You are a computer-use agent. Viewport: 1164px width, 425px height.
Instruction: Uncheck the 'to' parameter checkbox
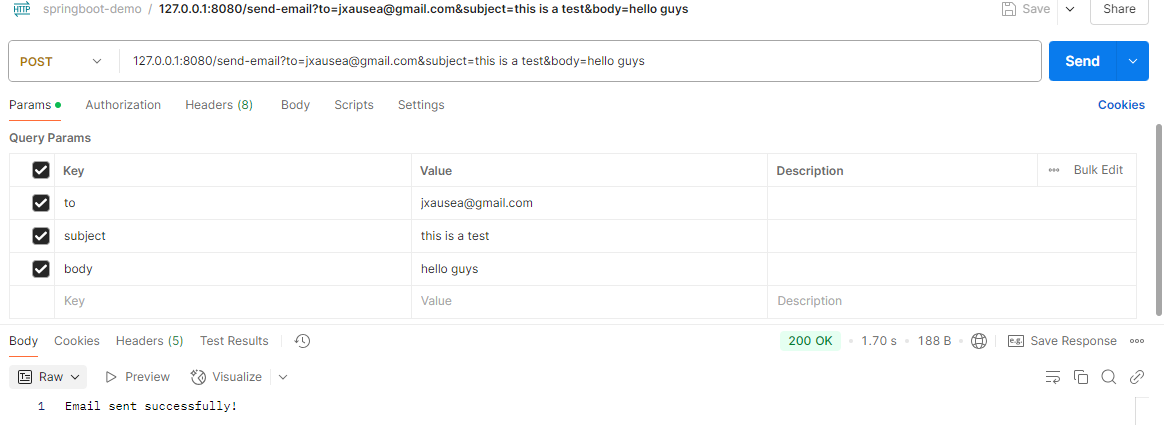[41, 203]
